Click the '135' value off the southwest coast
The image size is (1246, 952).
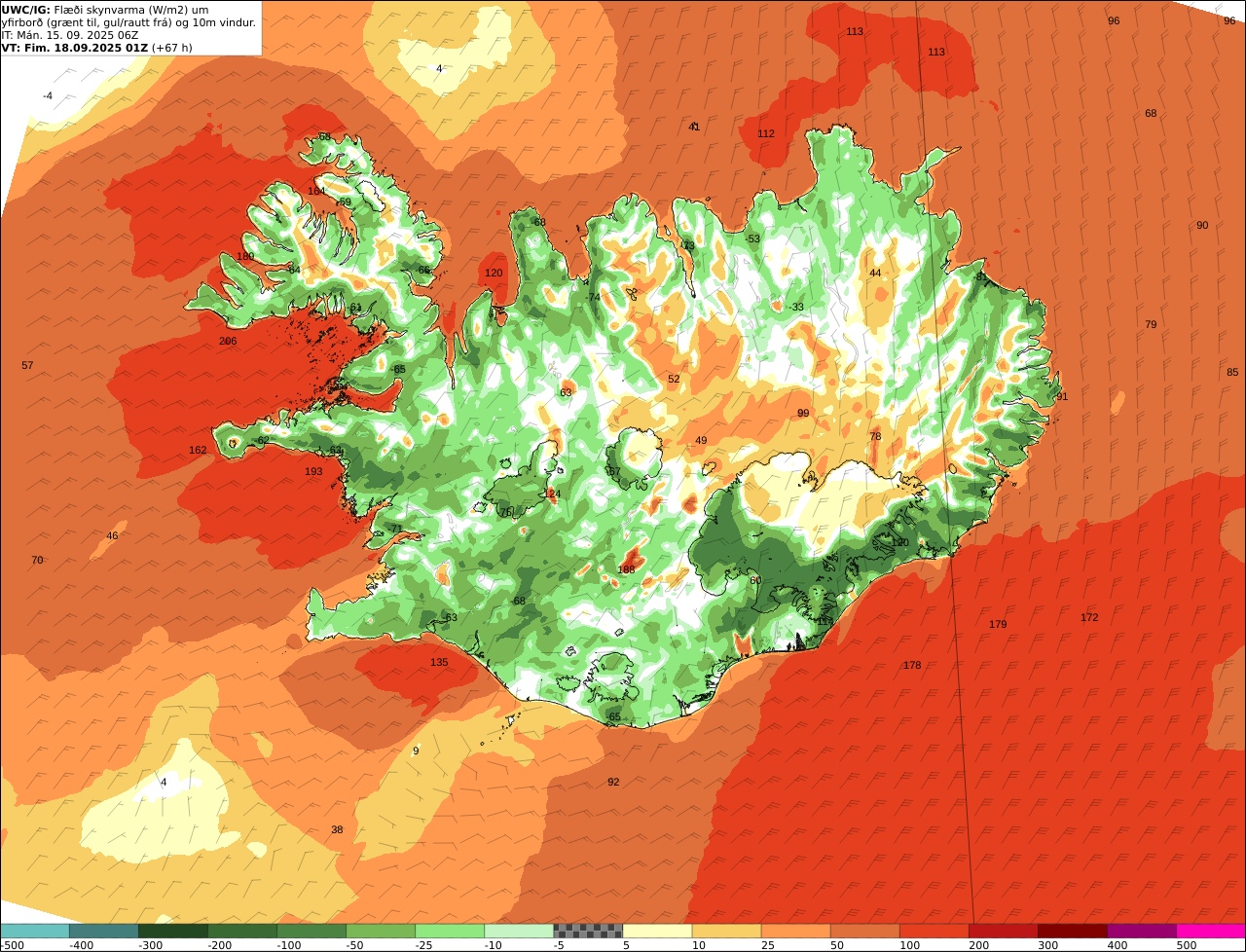pos(439,663)
